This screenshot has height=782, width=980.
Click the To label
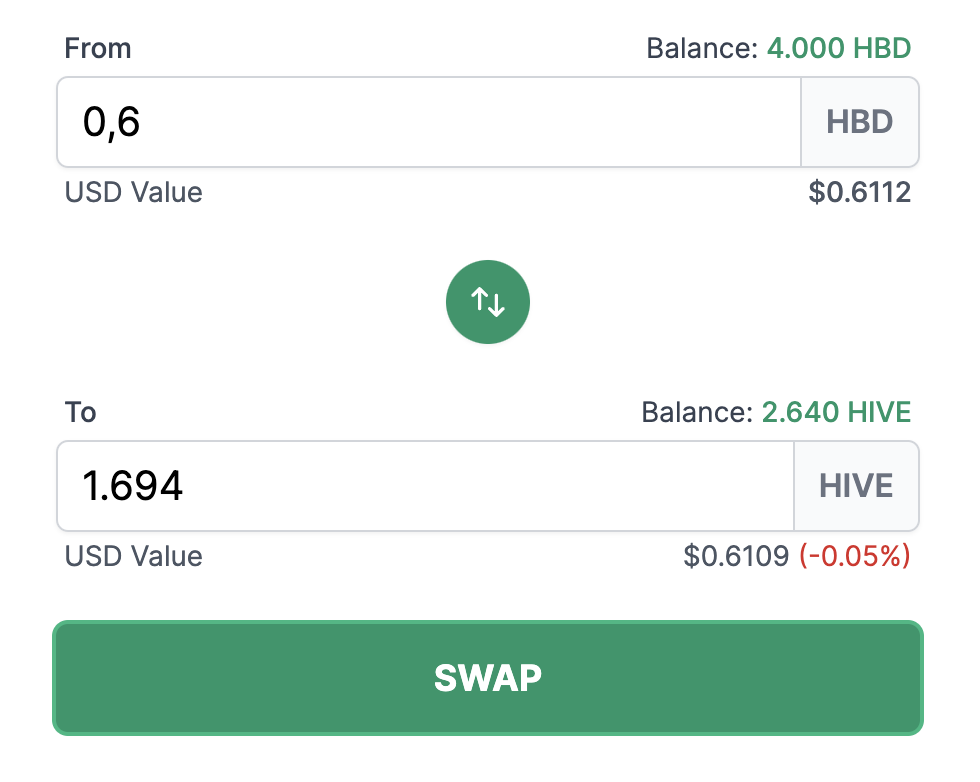(x=81, y=412)
